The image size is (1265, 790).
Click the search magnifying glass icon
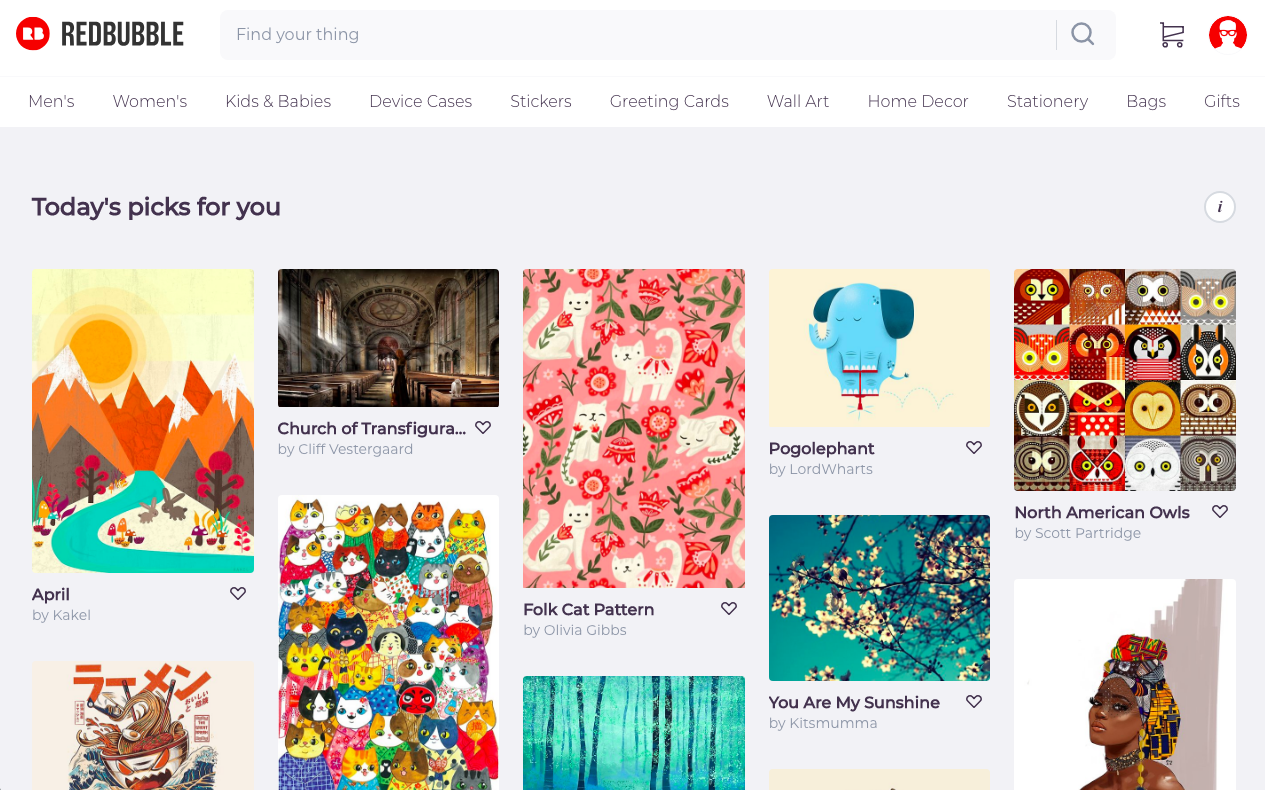click(1082, 33)
